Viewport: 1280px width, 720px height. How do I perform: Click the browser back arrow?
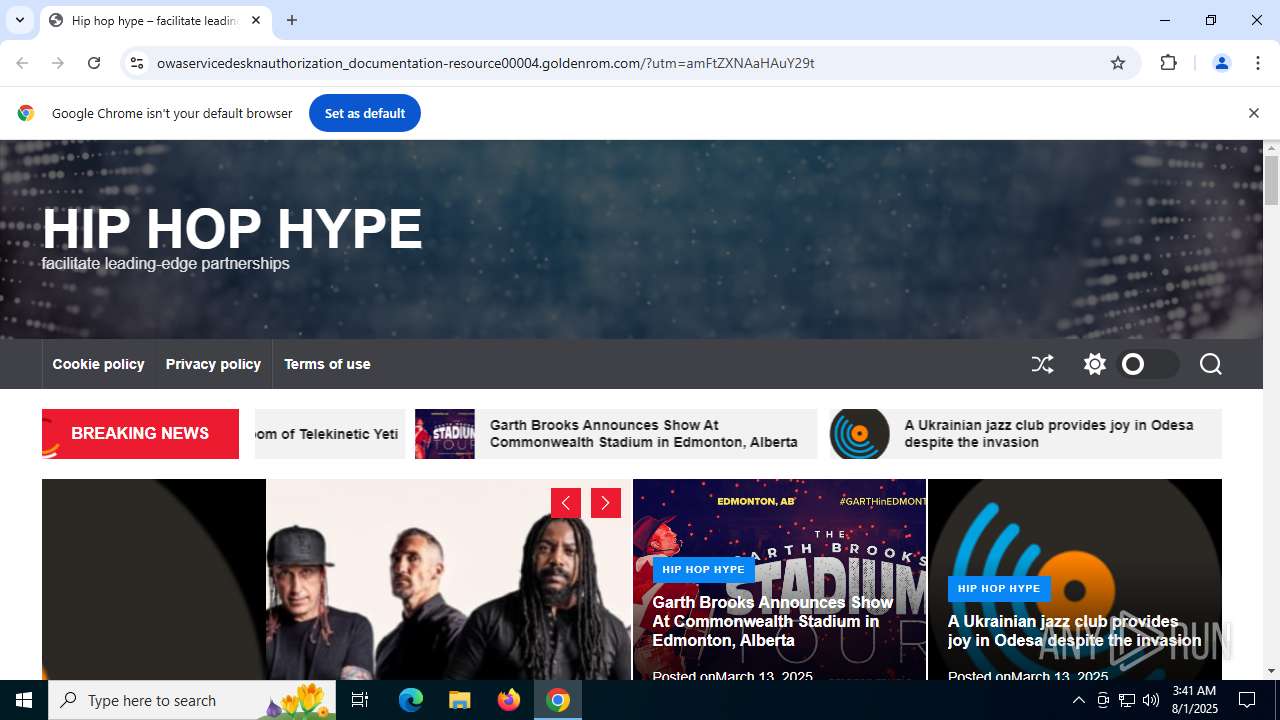(x=22, y=63)
